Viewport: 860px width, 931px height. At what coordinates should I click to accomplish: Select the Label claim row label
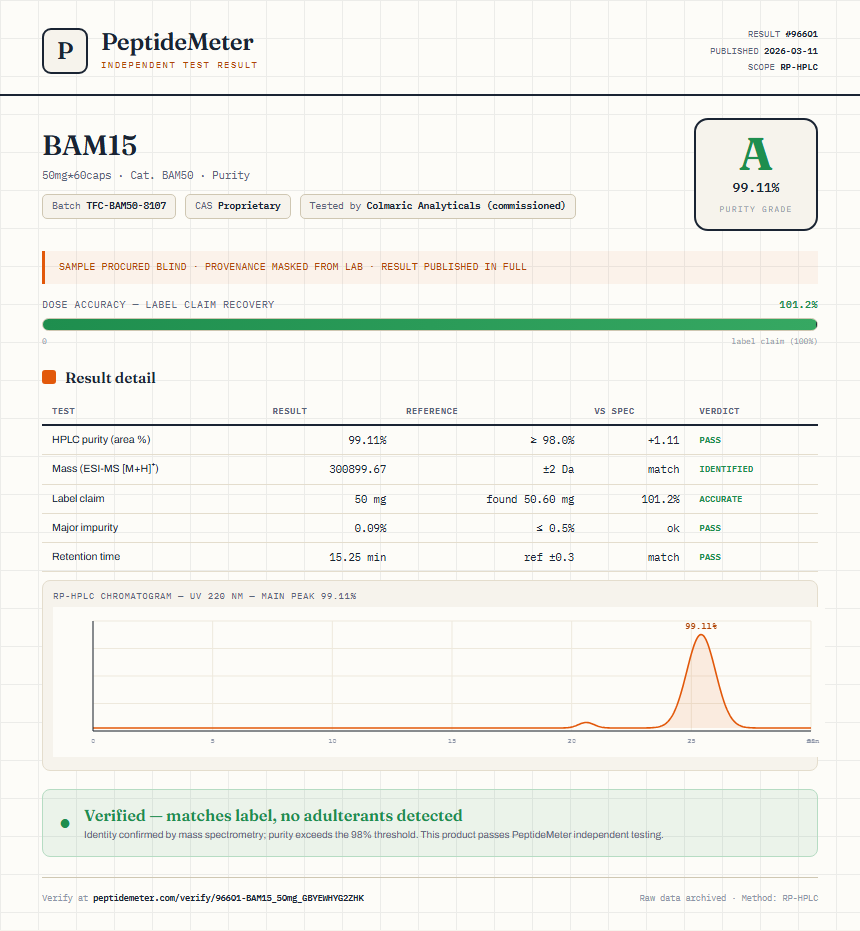coord(78,498)
